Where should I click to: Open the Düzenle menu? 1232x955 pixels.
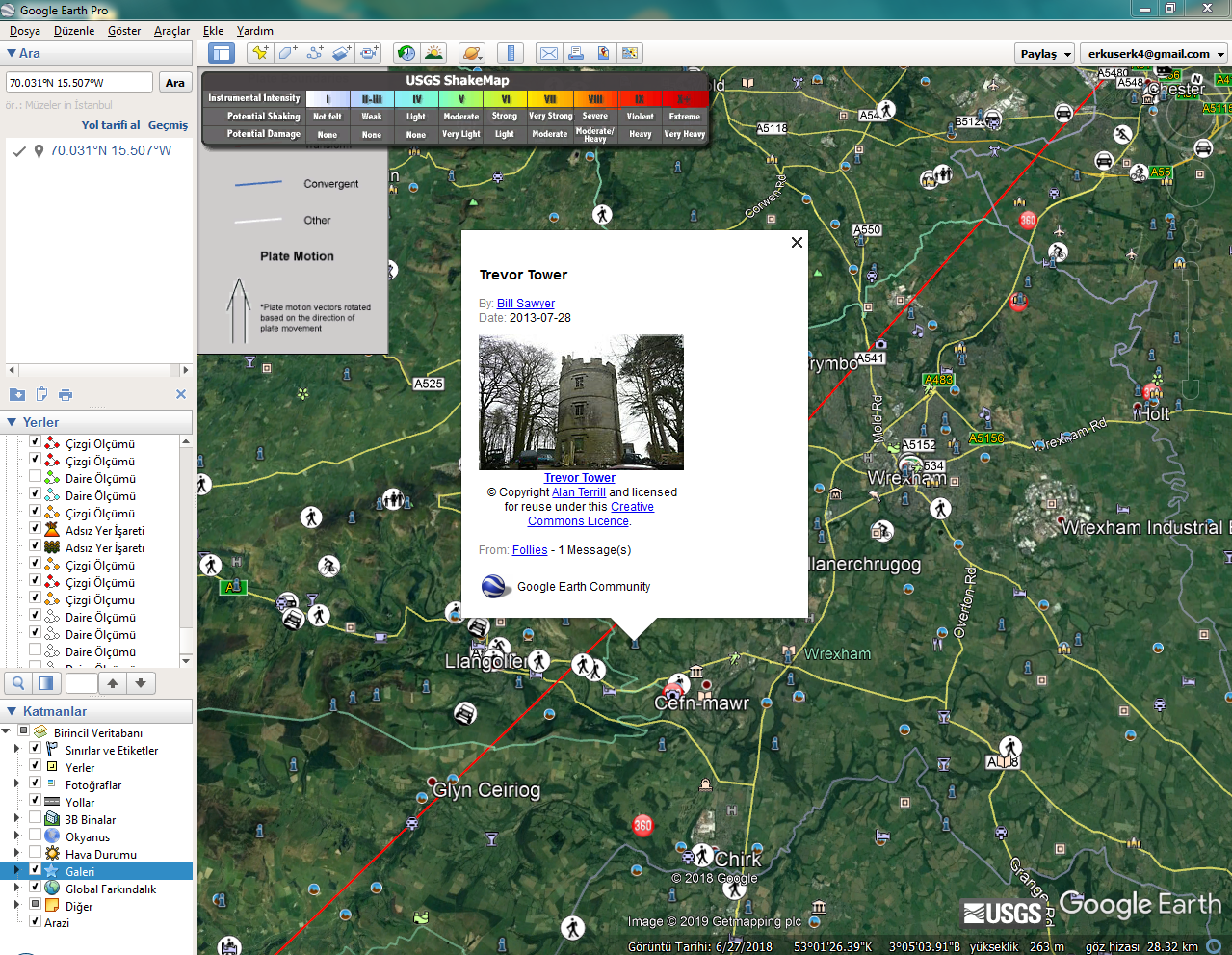tap(74, 31)
